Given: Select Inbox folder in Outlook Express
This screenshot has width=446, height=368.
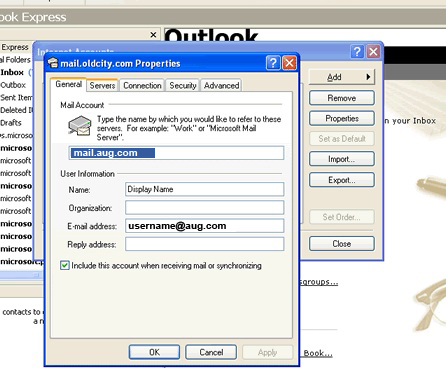Looking at the screenshot, I should tap(12, 72).
